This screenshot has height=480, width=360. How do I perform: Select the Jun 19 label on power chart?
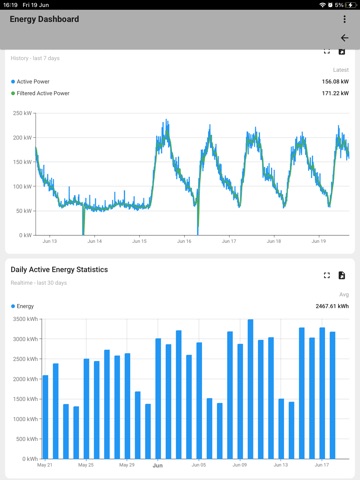[319, 241]
